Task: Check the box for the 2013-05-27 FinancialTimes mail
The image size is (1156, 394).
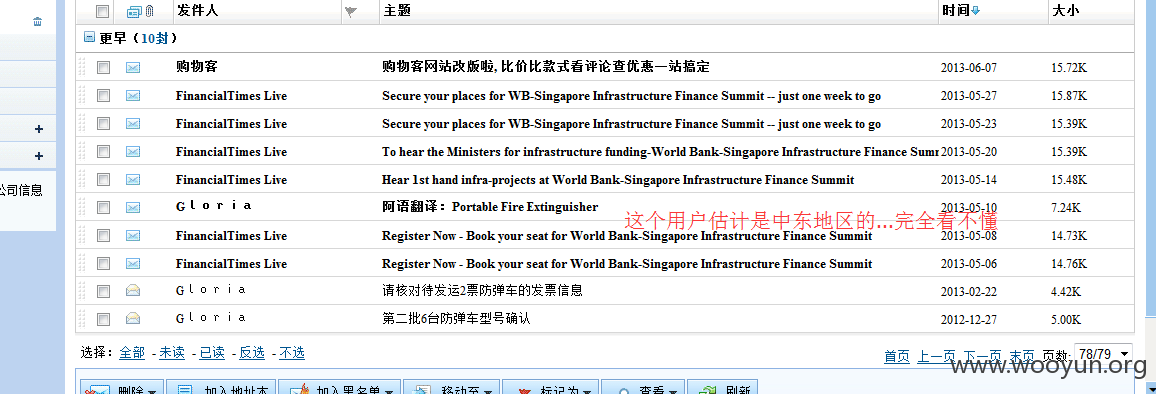Action: click(x=103, y=95)
